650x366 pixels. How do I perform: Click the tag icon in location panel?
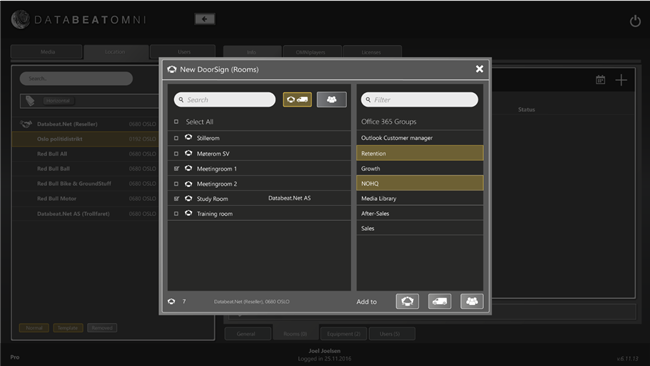pos(30,101)
